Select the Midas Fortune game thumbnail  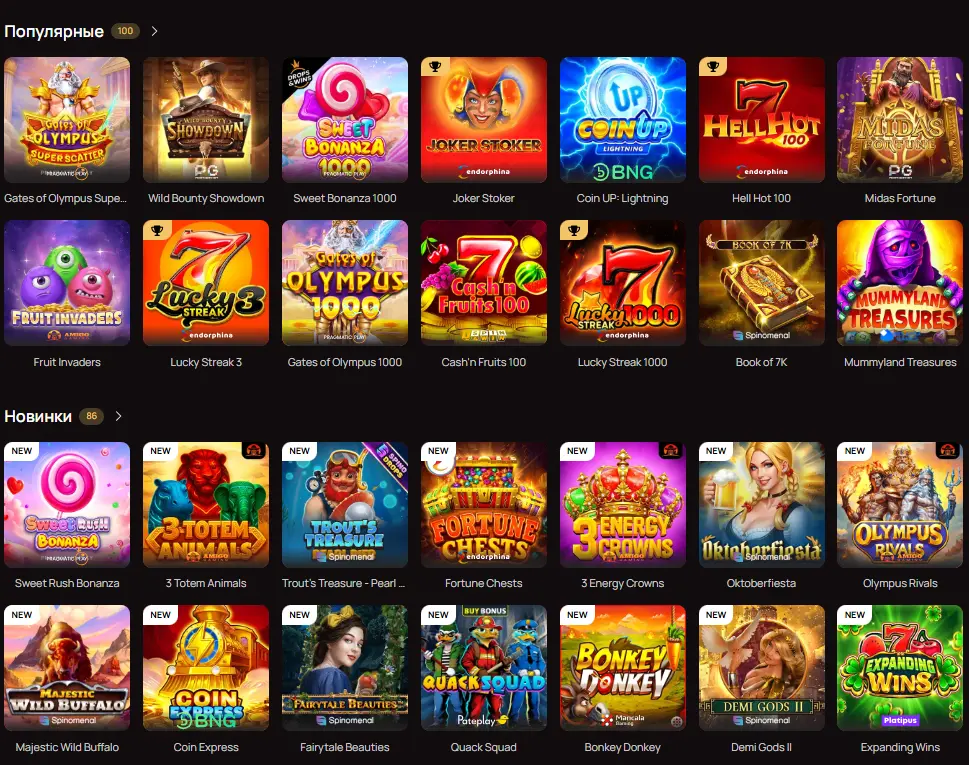(900, 120)
